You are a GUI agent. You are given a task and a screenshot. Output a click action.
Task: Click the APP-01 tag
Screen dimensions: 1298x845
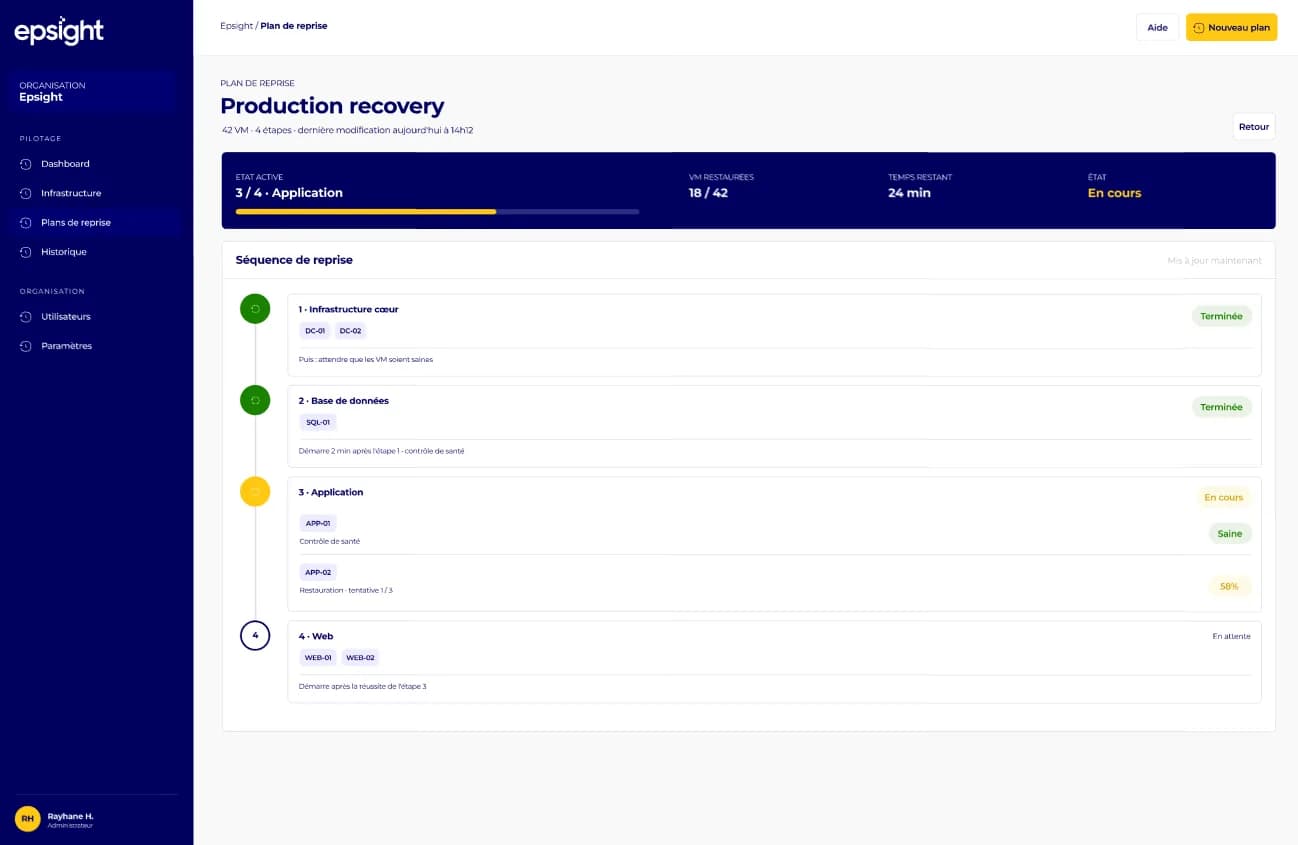[x=318, y=523]
